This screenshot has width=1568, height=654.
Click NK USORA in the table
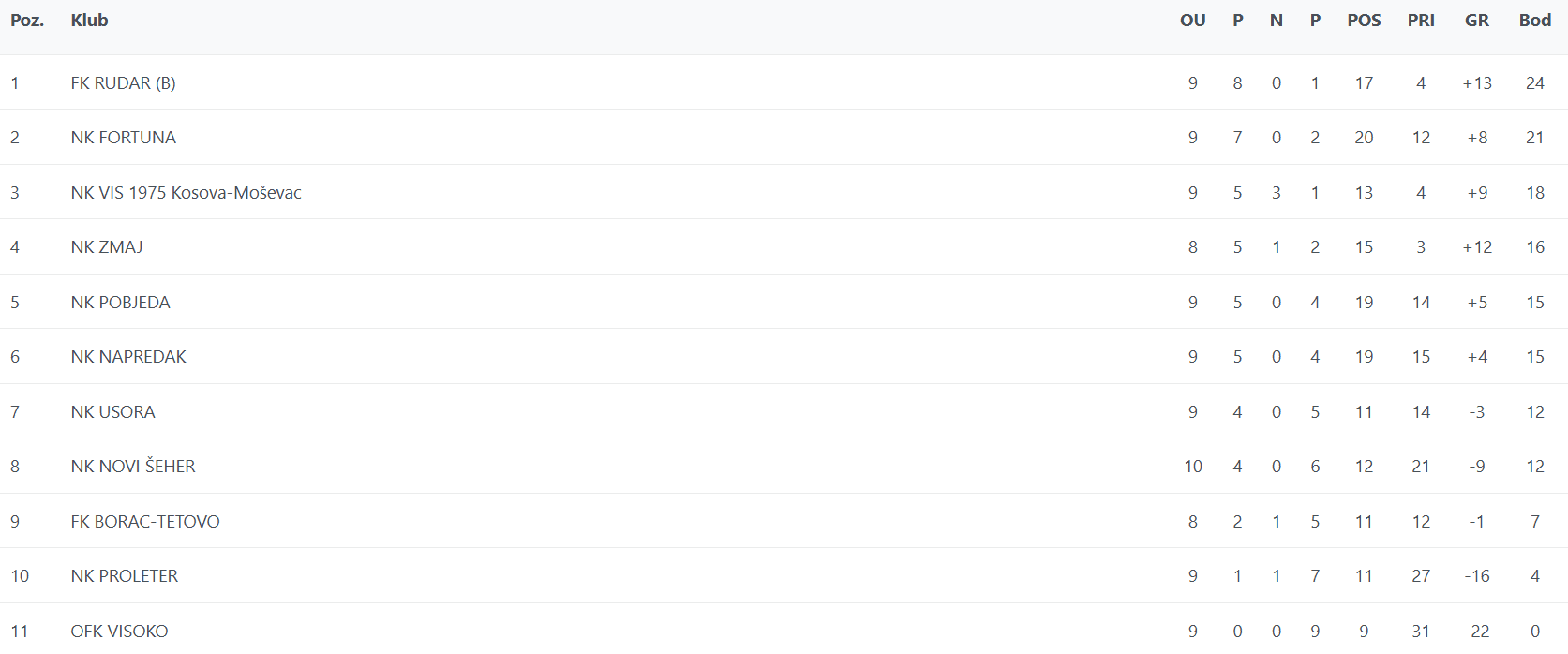click(112, 412)
